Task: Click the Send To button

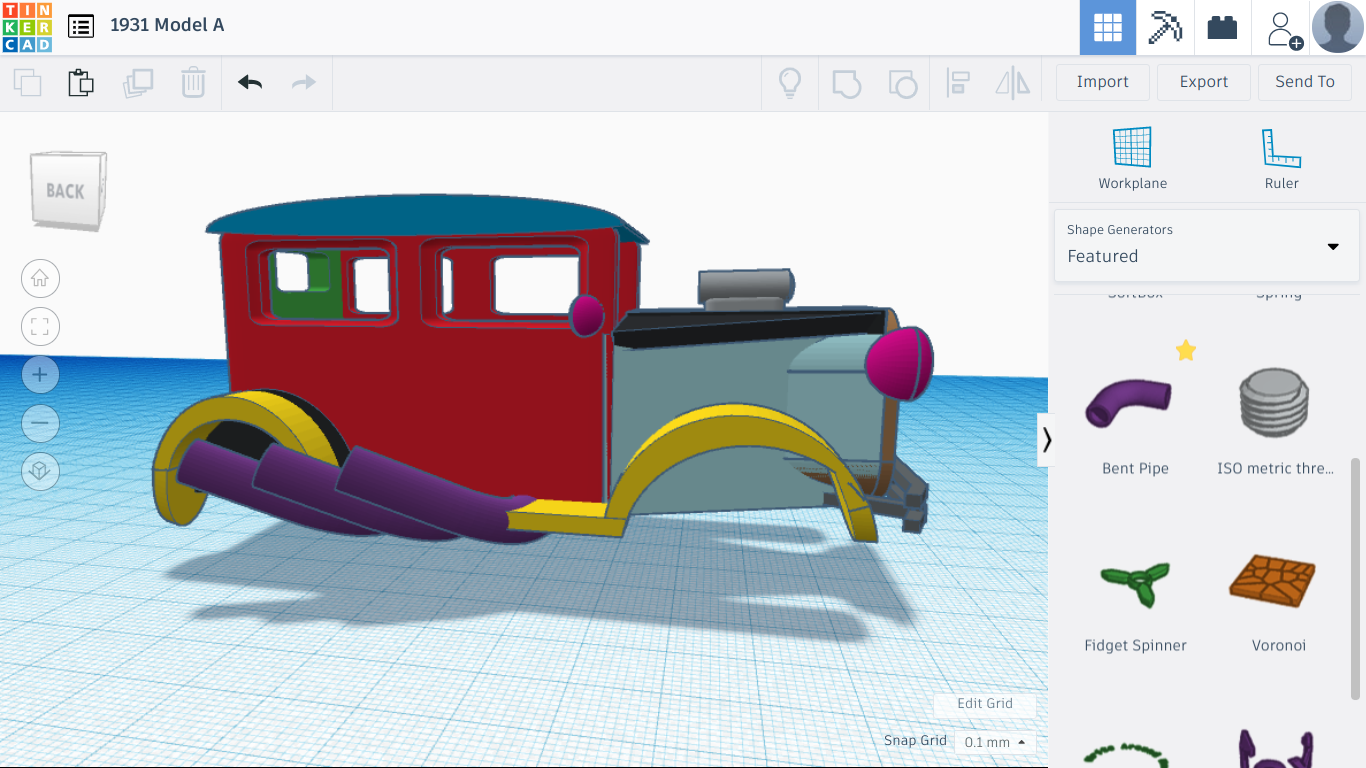Action: (x=1305, y=82)
